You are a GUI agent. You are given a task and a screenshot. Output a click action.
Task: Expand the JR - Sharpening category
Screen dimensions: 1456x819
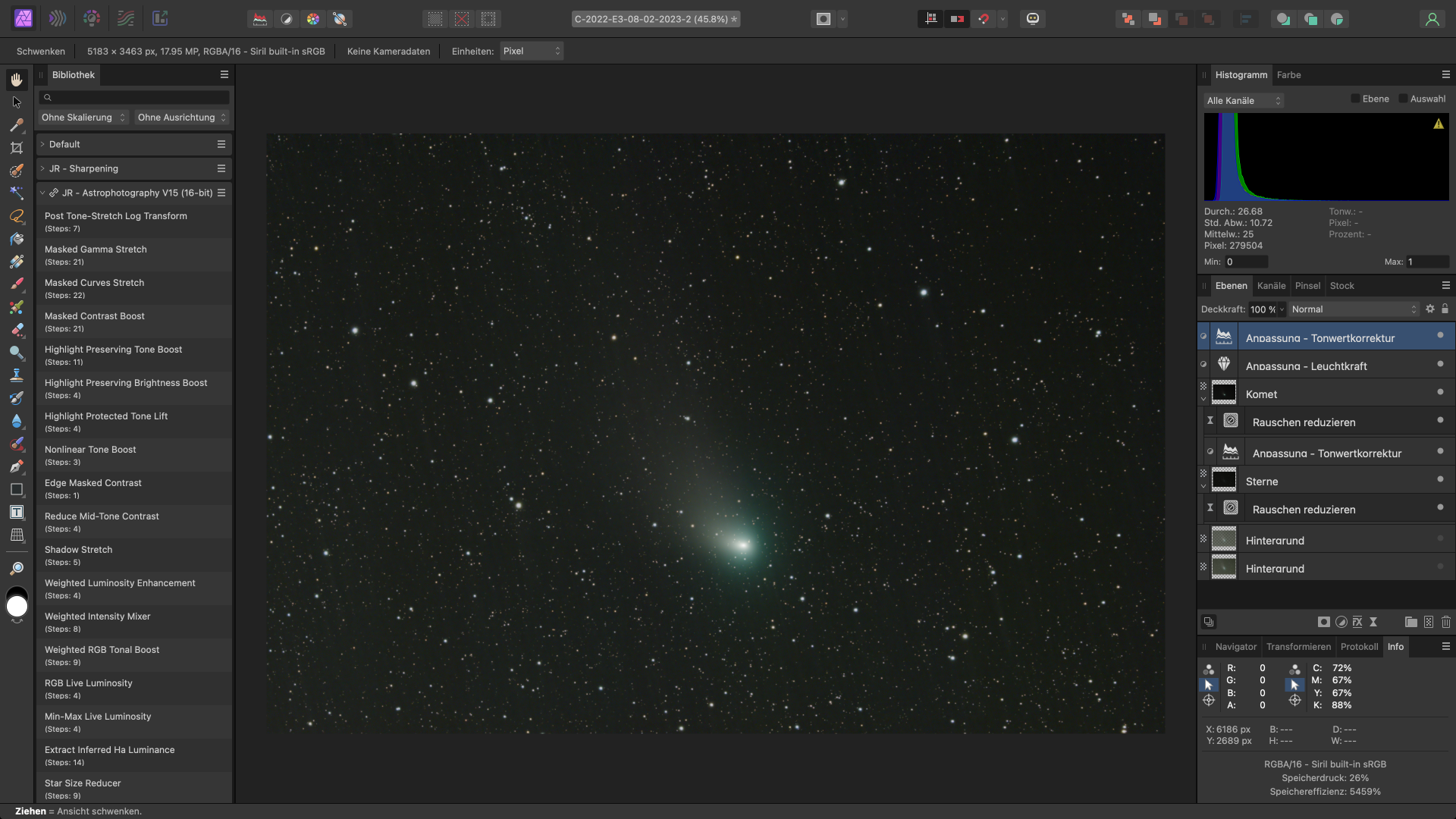coord(42,168)
